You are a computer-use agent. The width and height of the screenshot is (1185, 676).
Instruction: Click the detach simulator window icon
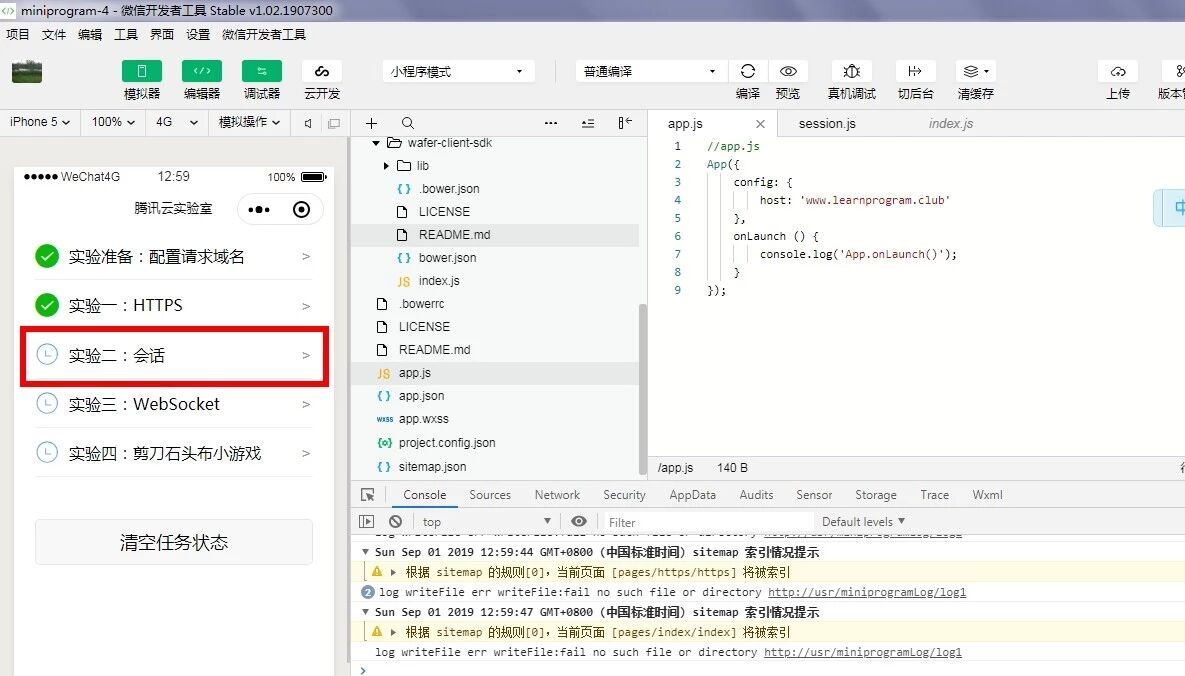coord(333,122)
